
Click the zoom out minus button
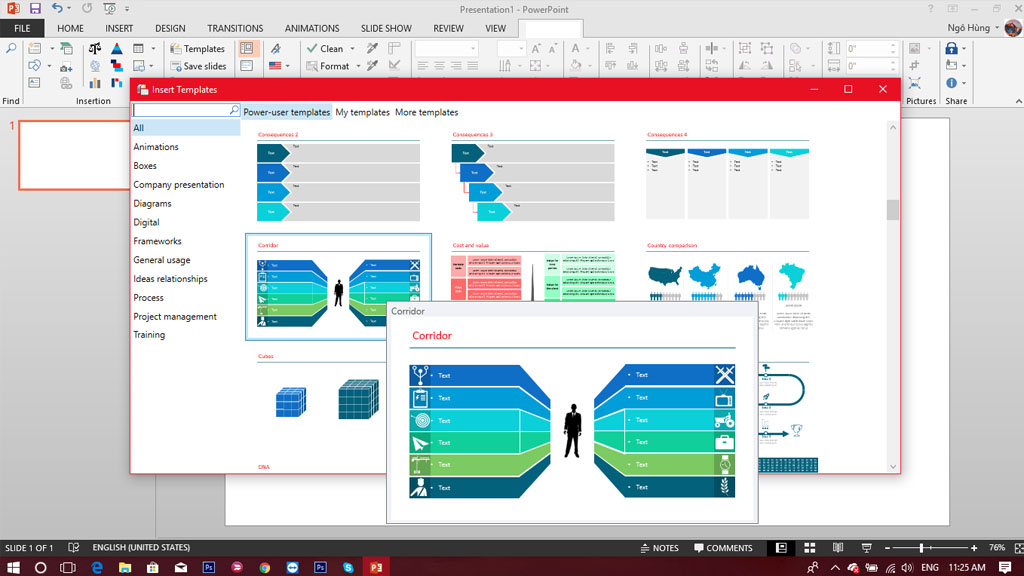coord(887,548)
